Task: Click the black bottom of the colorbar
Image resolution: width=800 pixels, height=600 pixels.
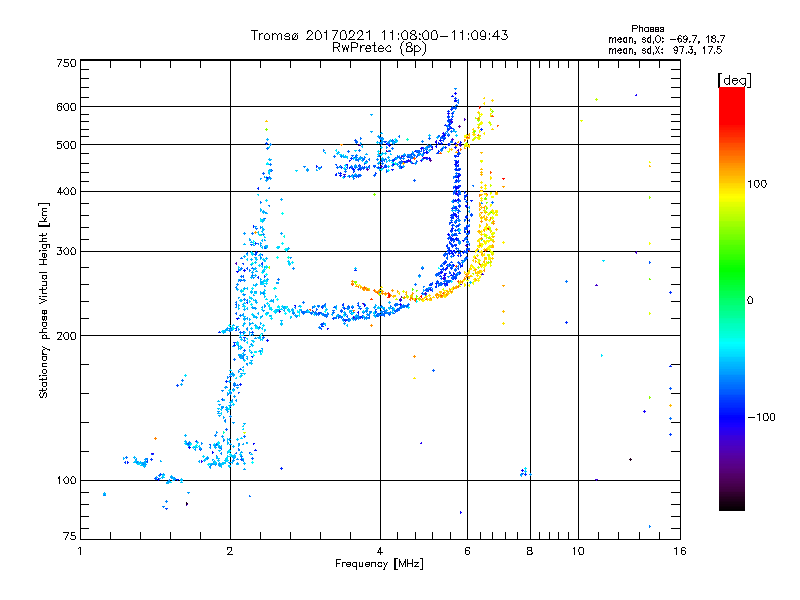Action: [732, 503]
